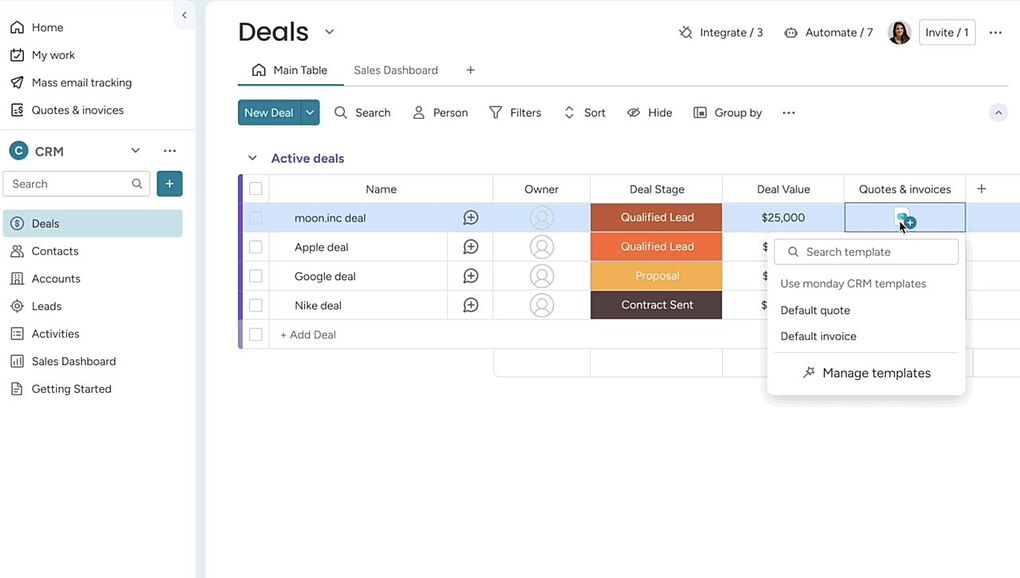Open Automate / 7

pos(828,33)
